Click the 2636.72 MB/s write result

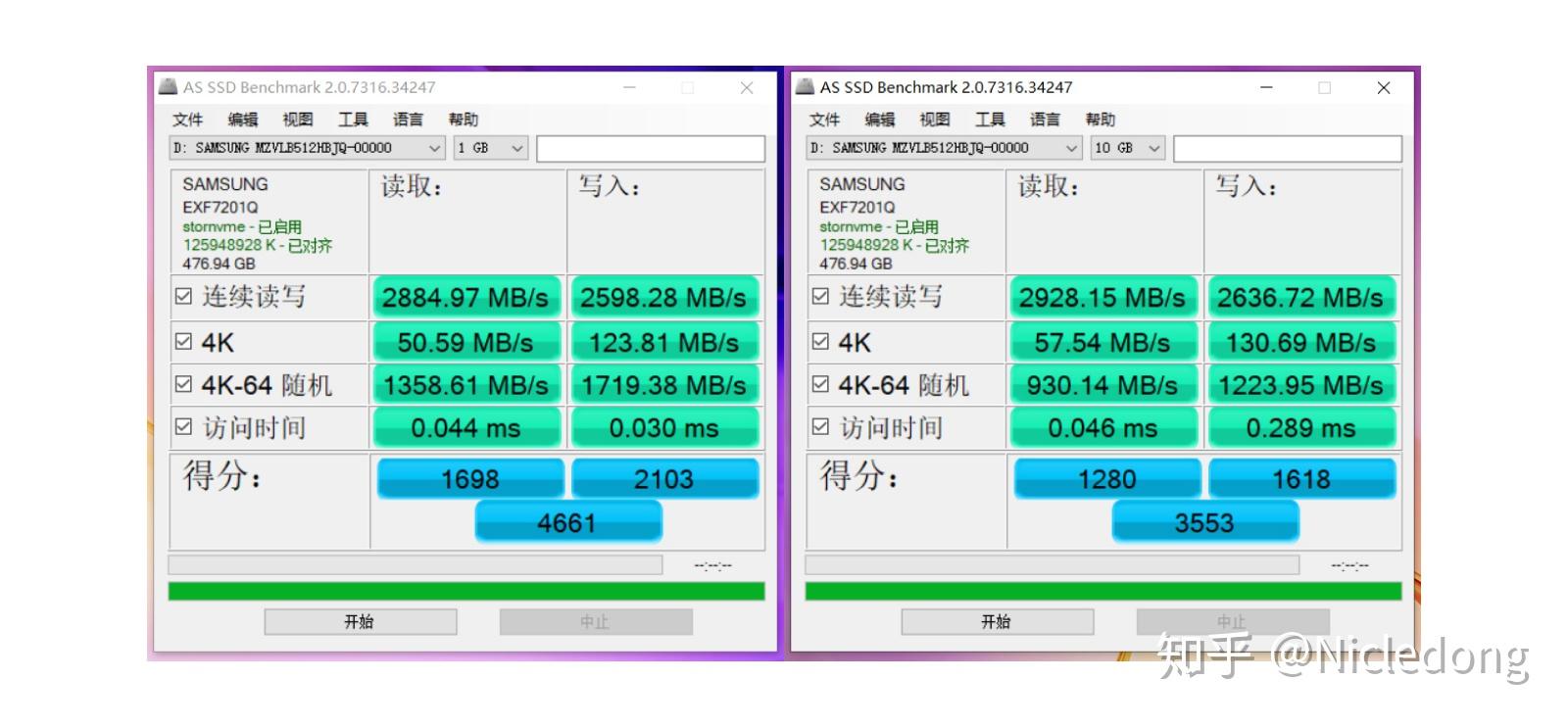pos(1301,297)
